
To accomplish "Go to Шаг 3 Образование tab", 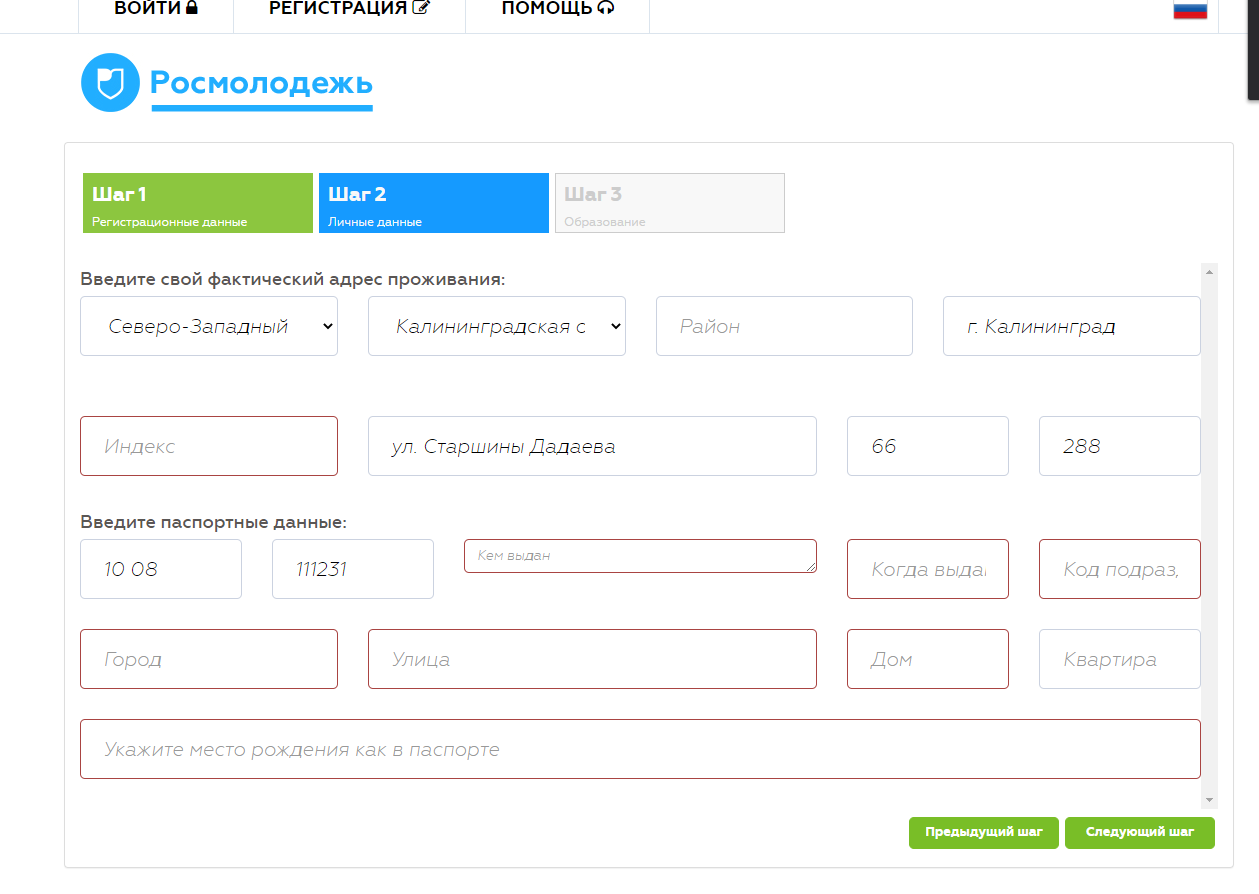I will pyautogui.click(x=669, y=204).
